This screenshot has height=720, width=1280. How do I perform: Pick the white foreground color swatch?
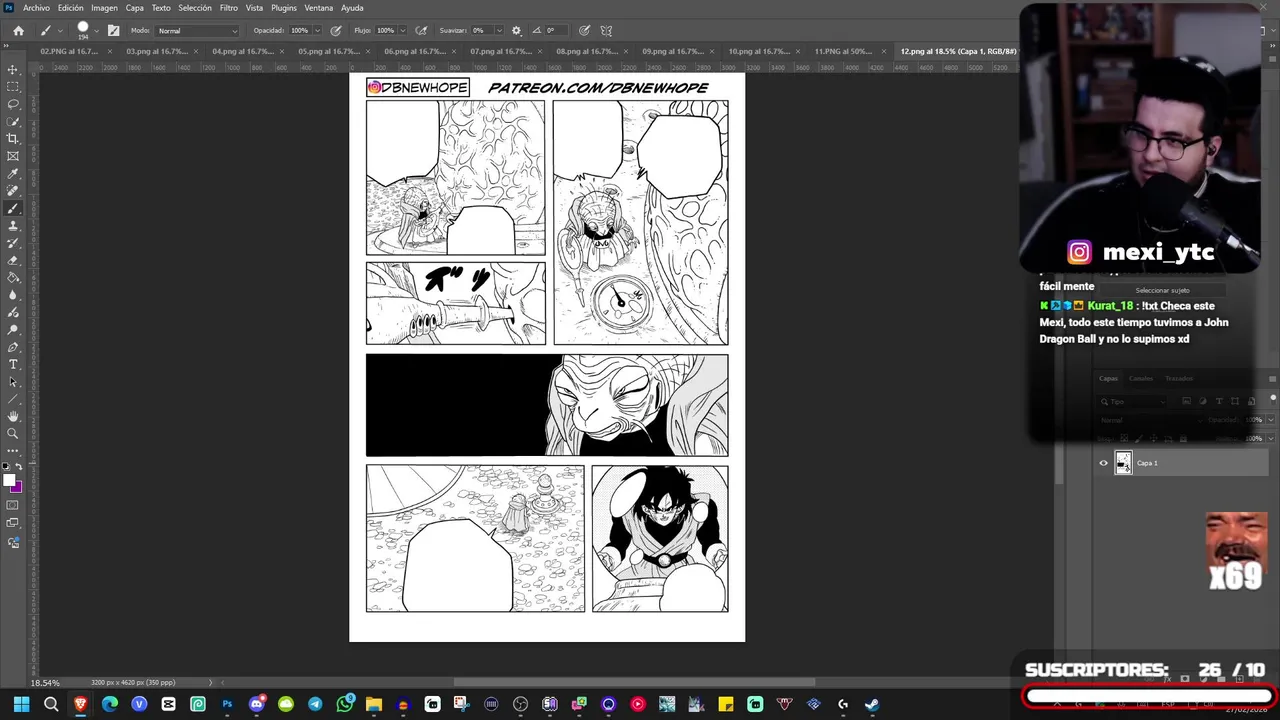[x=10, y=481]
